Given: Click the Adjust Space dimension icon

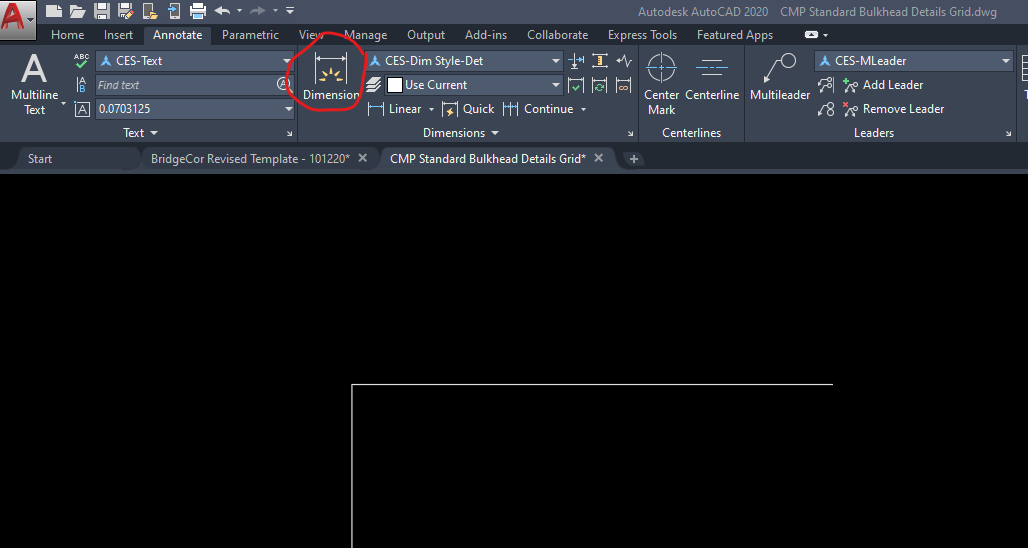Looking at the screenshot, I should [600, 61].
